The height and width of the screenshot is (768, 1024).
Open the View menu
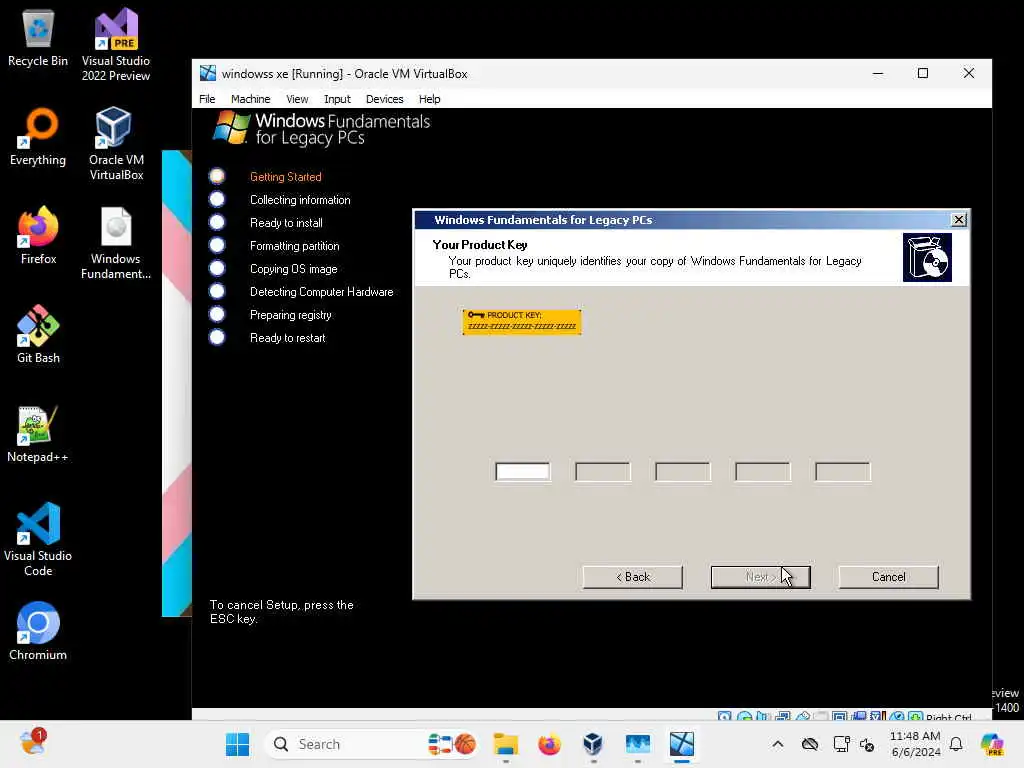296,99
